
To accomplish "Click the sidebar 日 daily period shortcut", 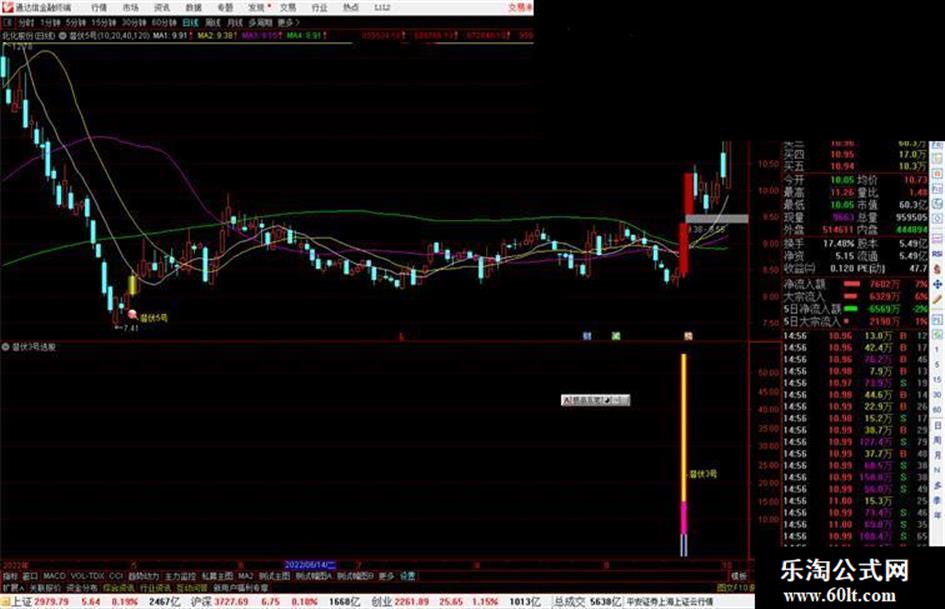I will coord(937,425).
